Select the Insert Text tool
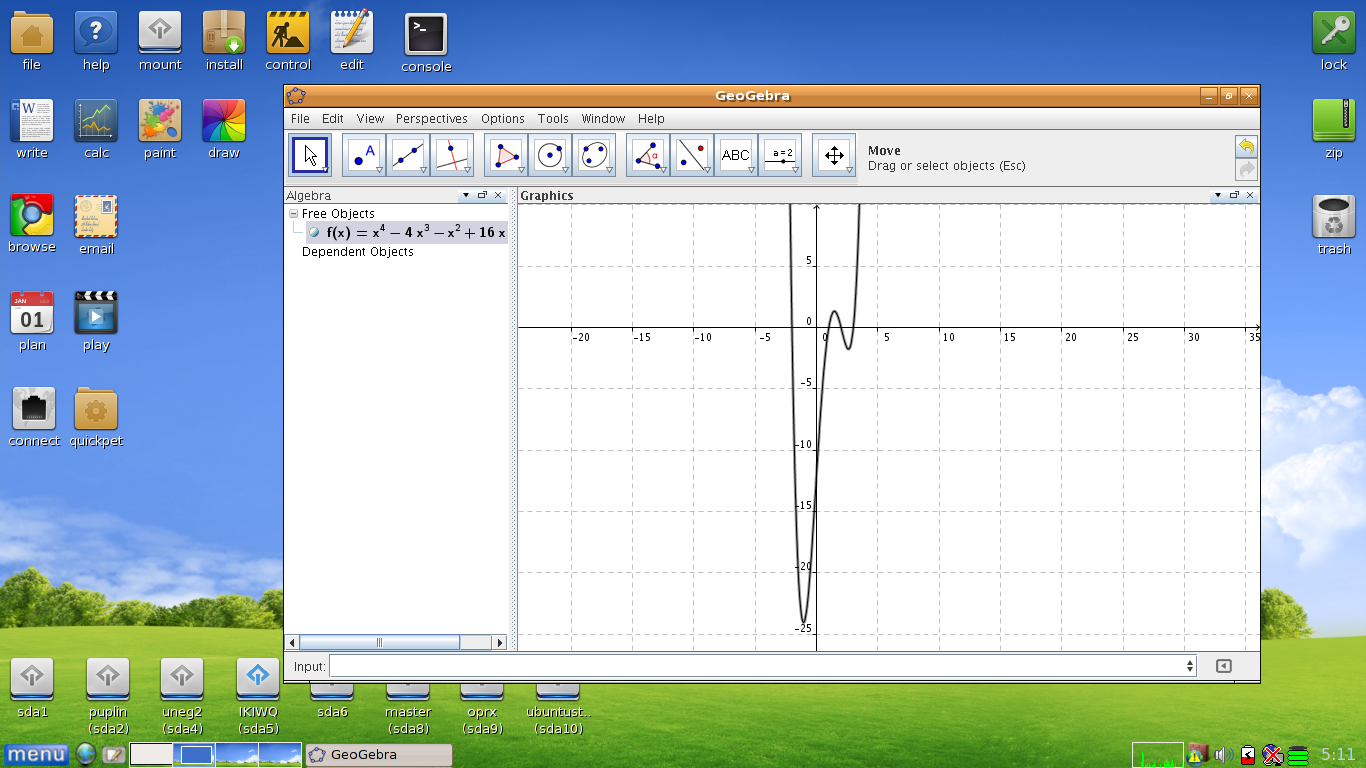Viewport: 1366px width, 768px height. pos(736,152)
